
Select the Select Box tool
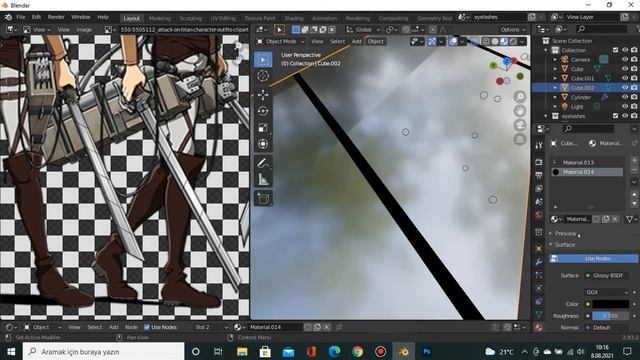click(x=263, y=60)
